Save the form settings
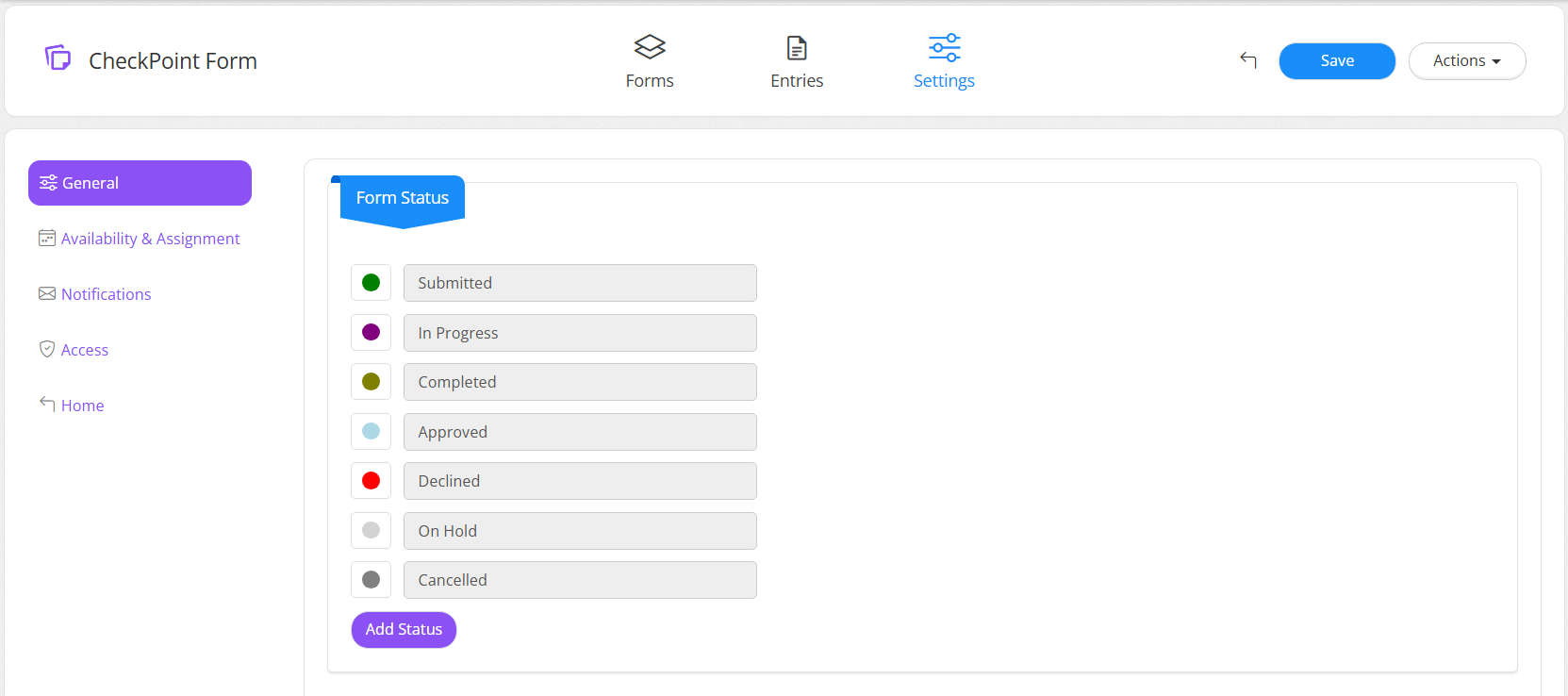Screen dimensions: 1568x696 (1337, 61)
